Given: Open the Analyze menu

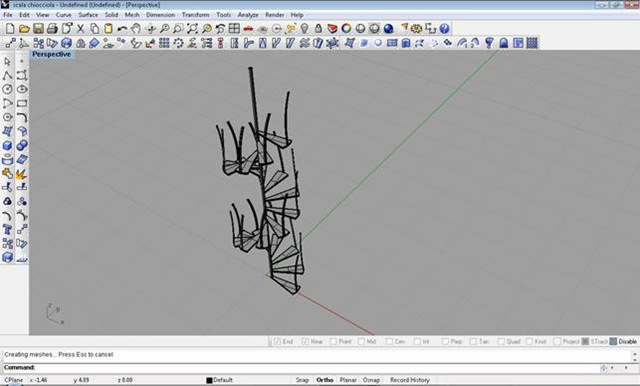Looking at the screenshot, I should pyautogui.click(x=248, y=15).
